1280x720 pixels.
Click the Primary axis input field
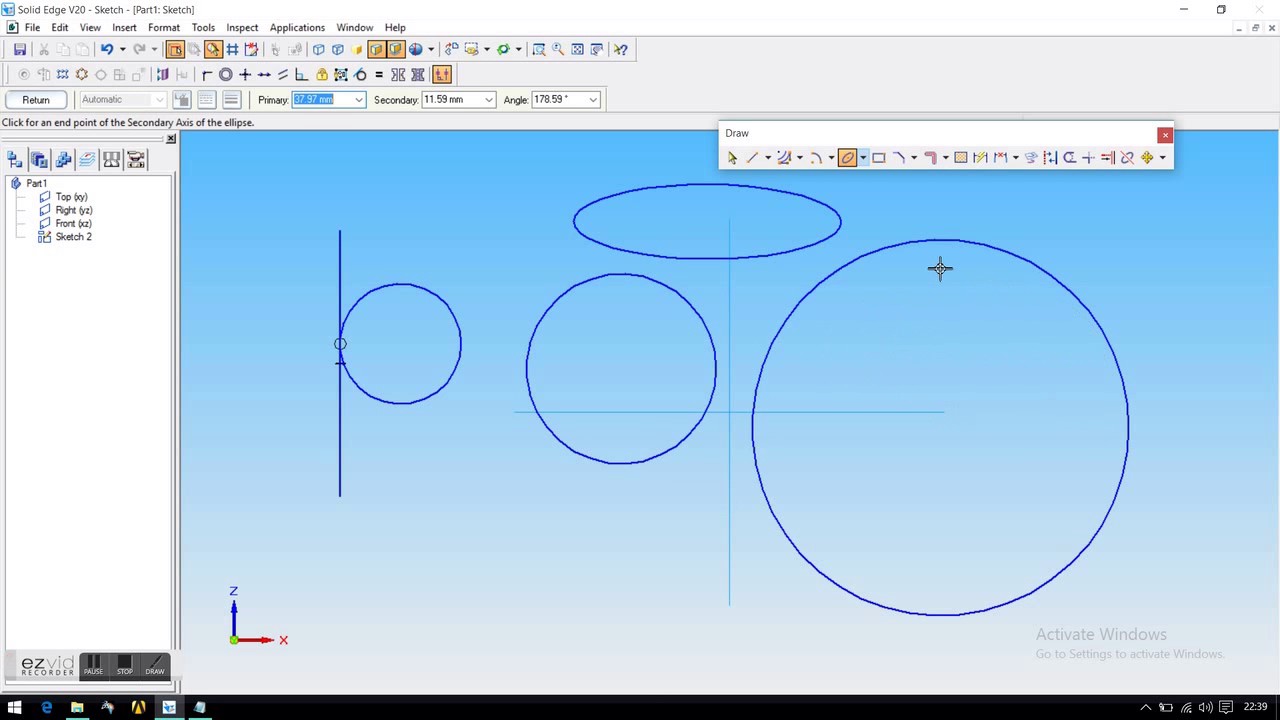(322, 99)
